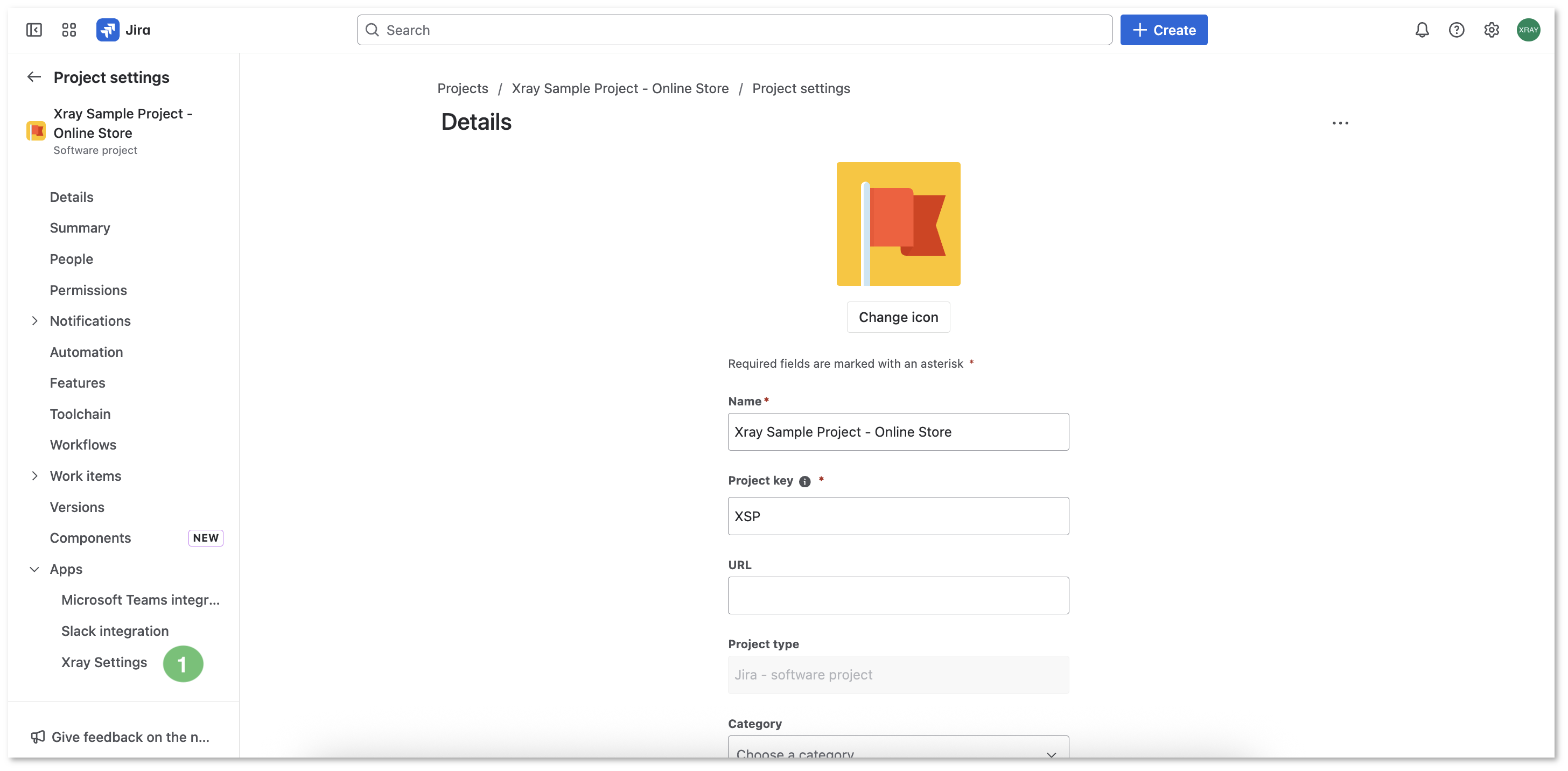Open Slack integration
The image size is (1568, 771).
(x=115, y=630)
